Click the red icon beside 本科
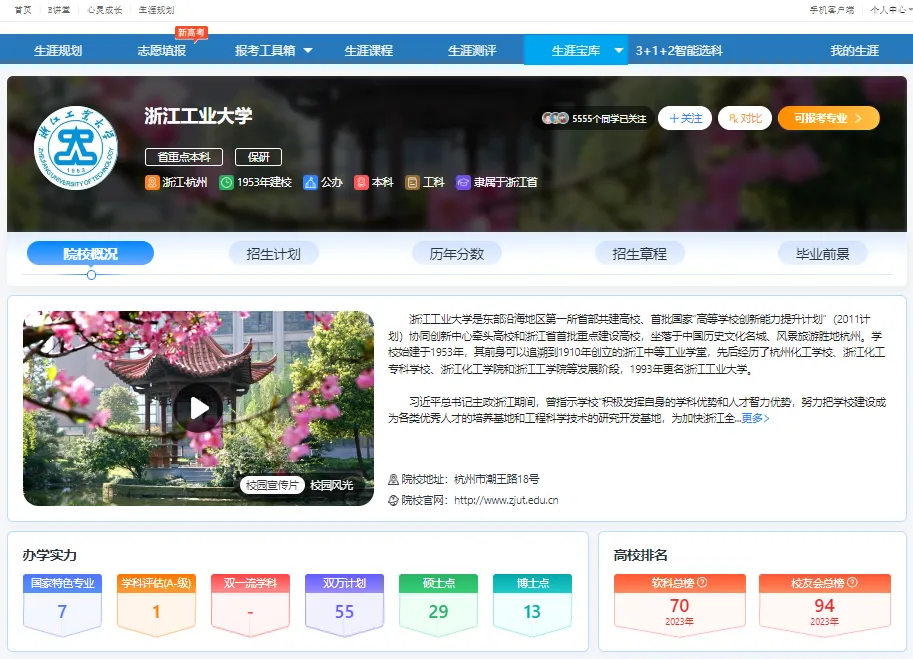The width and height of the screenshot is (913, 659). click(361, 182)
